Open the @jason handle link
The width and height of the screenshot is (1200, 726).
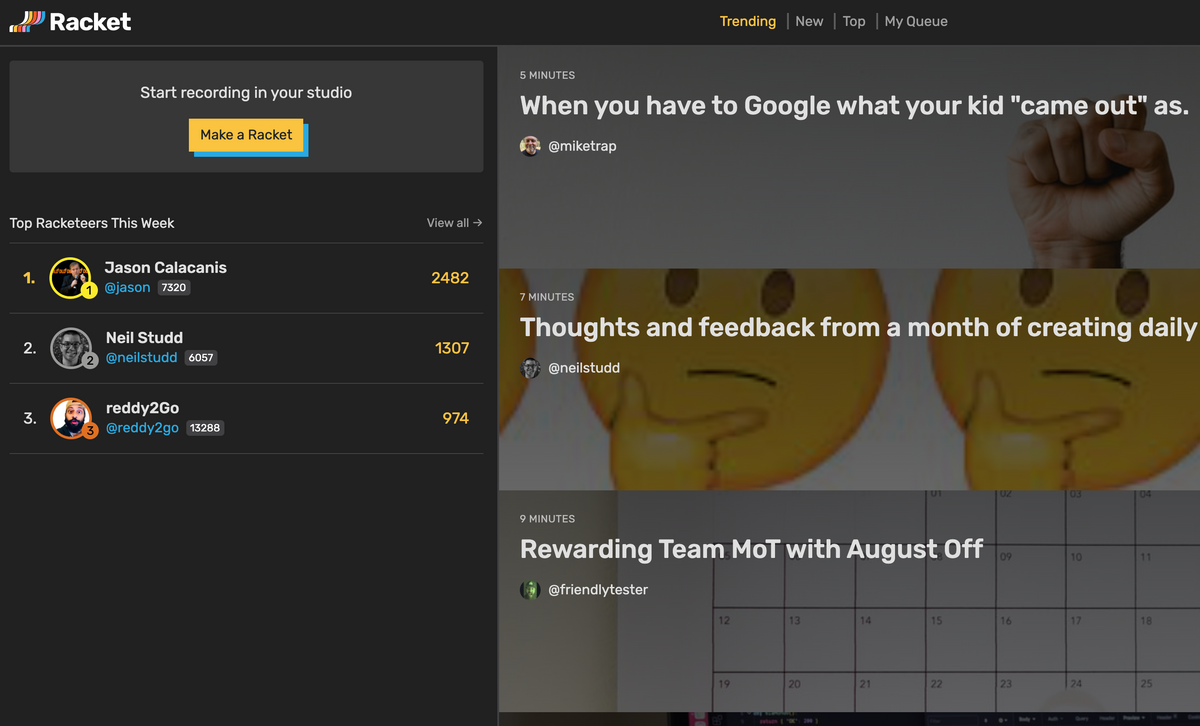[x=127, y=288]
